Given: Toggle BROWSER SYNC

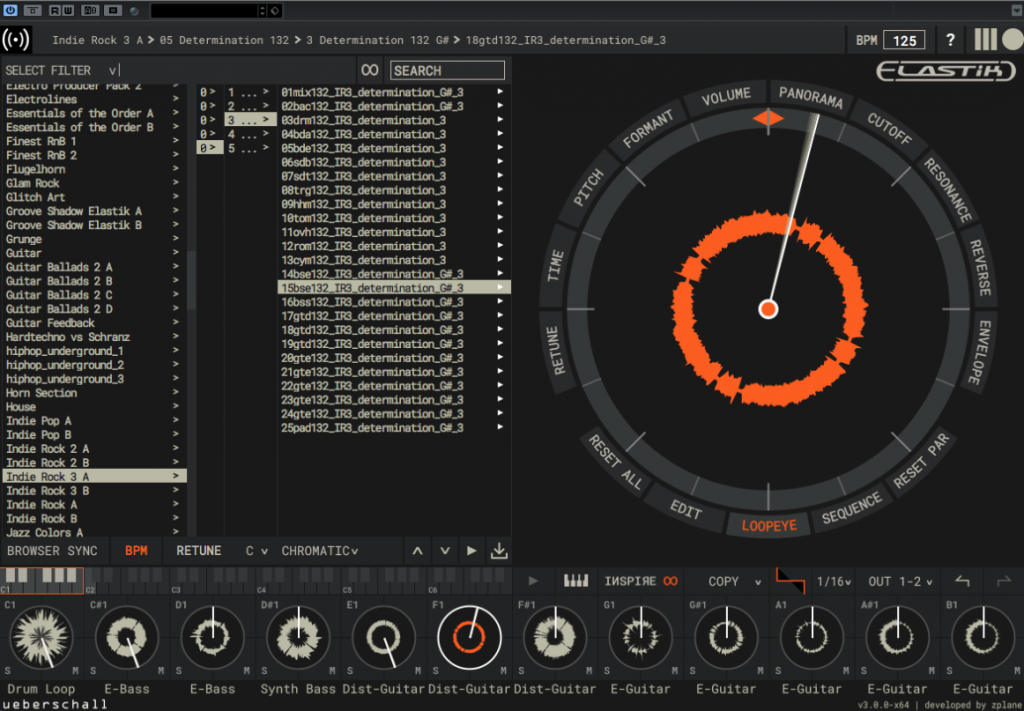Looking at the screenshot, I should [53, 551].
